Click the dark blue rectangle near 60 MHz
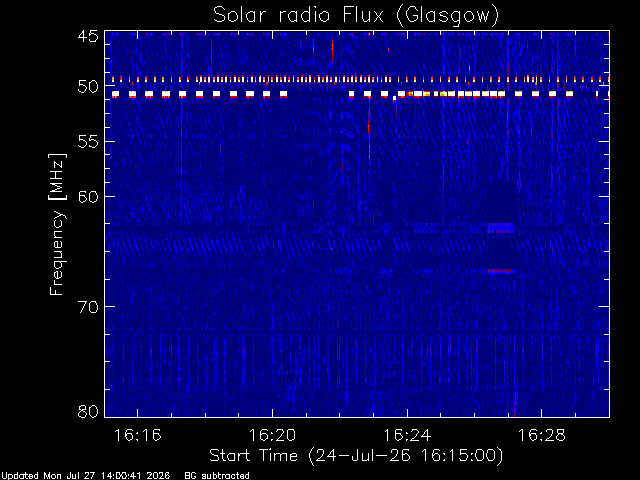The width and height of the screenshot is (640, 480). point(500,202)
